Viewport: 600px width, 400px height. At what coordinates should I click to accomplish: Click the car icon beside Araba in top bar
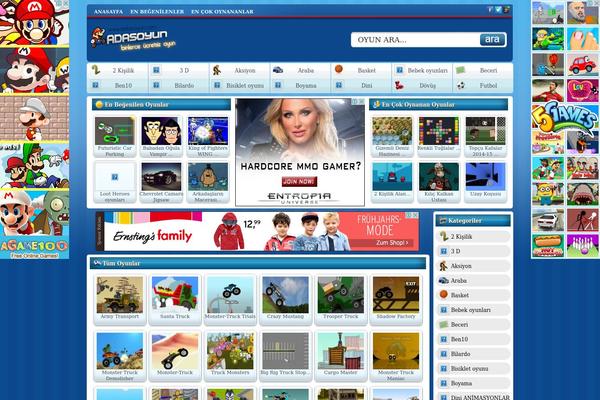point(278,70)
